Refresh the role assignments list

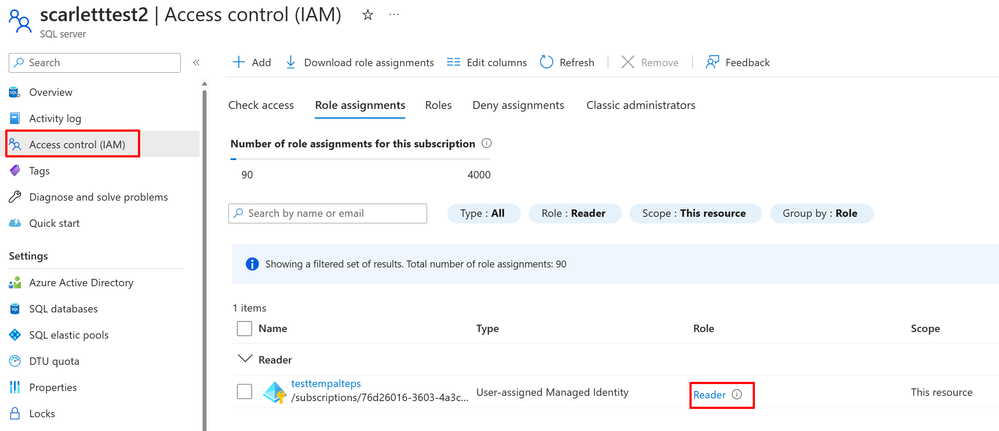click(x=567, y=62)
